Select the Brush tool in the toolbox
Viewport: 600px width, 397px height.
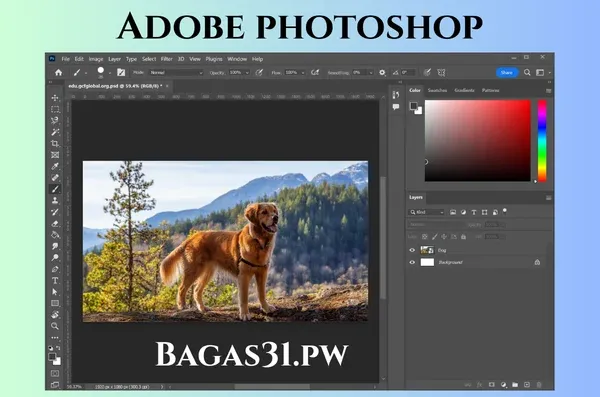[x=55, y=189]
